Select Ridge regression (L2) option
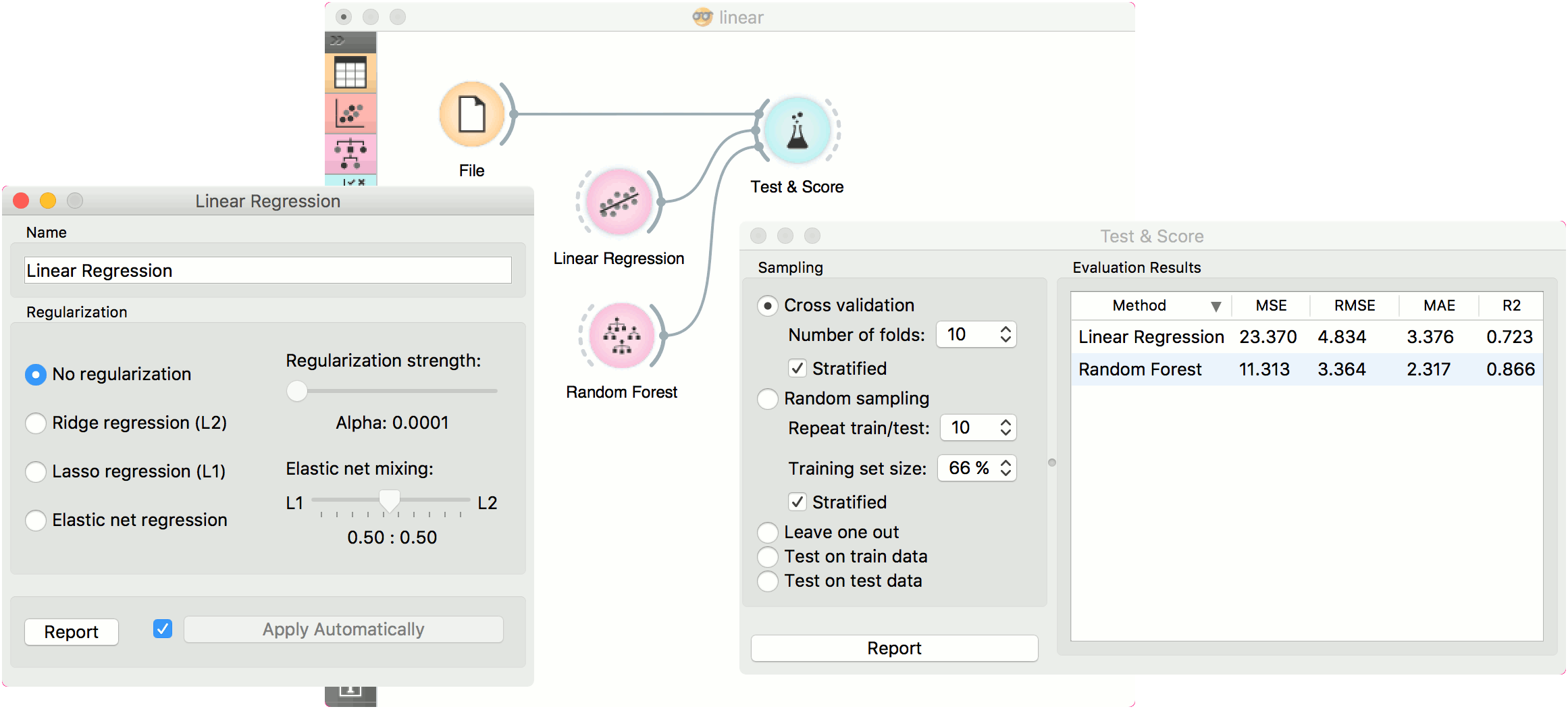Image resolution: width=1568 pixels, height=709 pixels. click(36, 423)
